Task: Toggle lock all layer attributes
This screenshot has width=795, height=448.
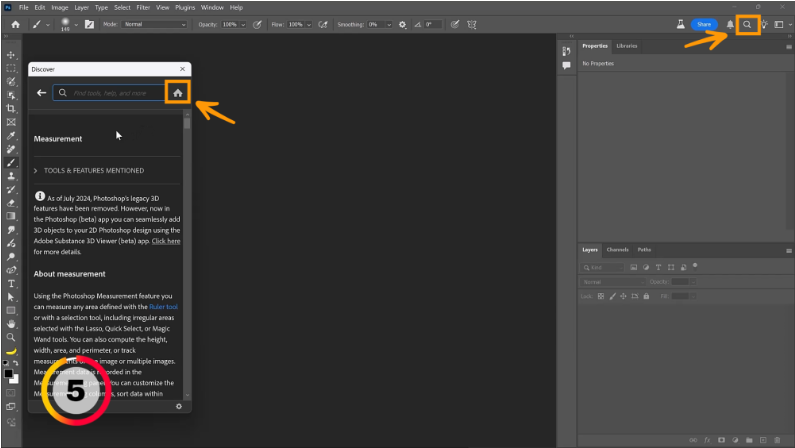Action: (646, 296)
